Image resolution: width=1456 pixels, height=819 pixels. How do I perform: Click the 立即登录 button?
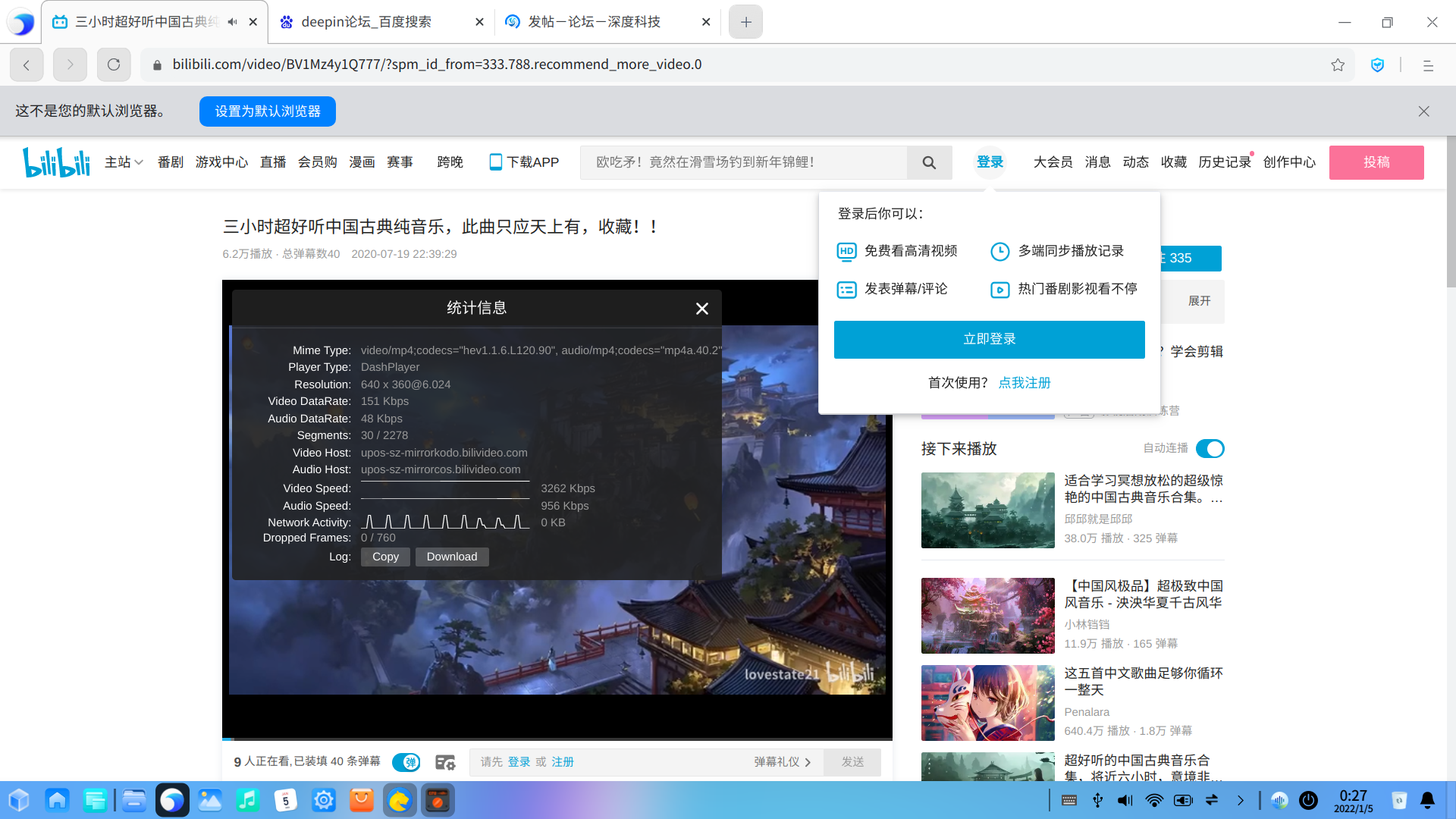pos(989,340)
